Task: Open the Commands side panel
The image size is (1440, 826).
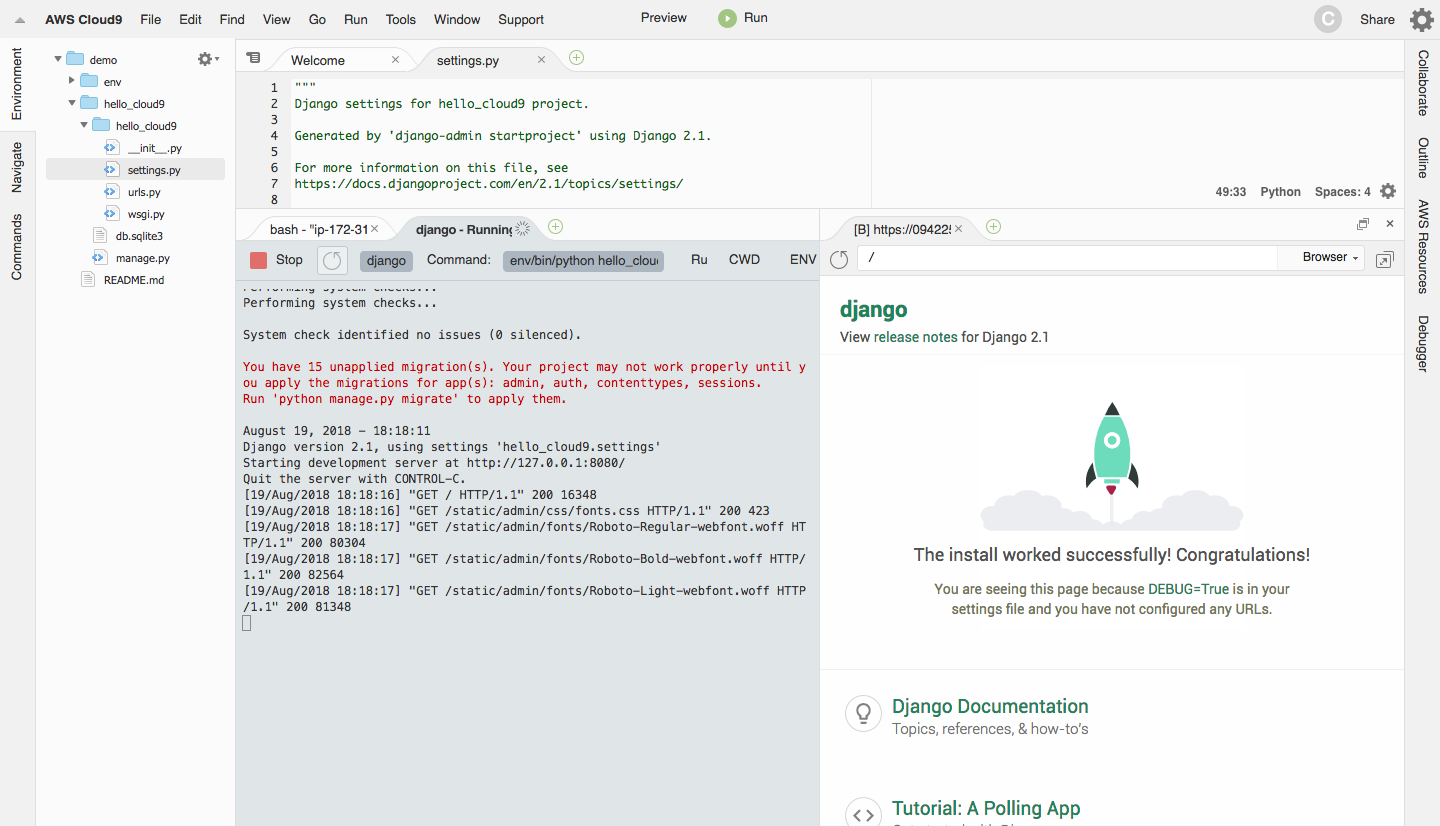Action: (x=17, y=246)
